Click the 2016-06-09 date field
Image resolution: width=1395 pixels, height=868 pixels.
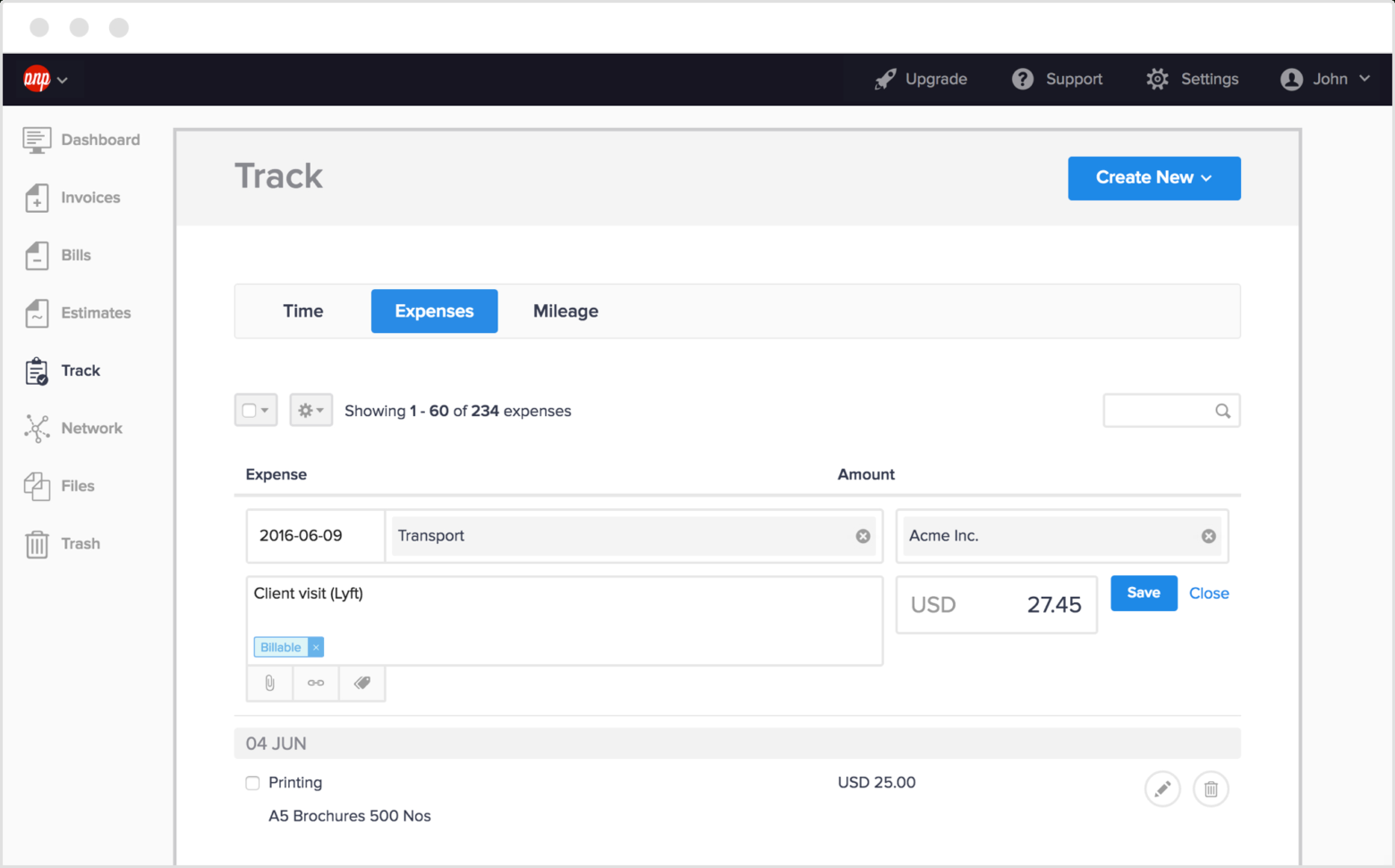click(x=315, y=535)
